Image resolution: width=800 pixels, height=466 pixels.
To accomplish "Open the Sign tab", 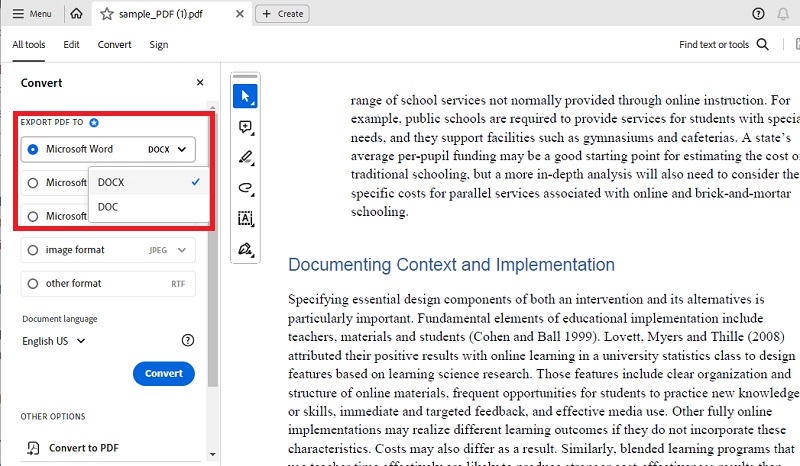I will point(159,44).
